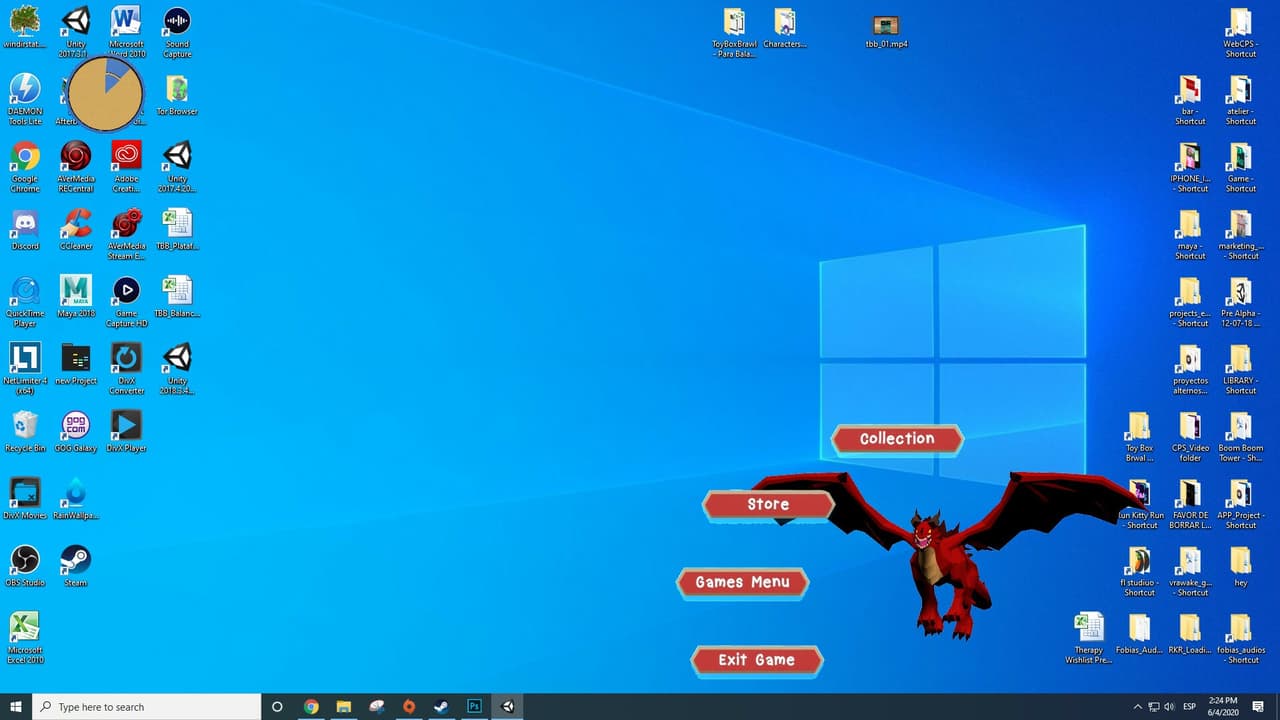1280x720 pixels.
Task: Click the Characters folder on the desktop
Action: 785,28
